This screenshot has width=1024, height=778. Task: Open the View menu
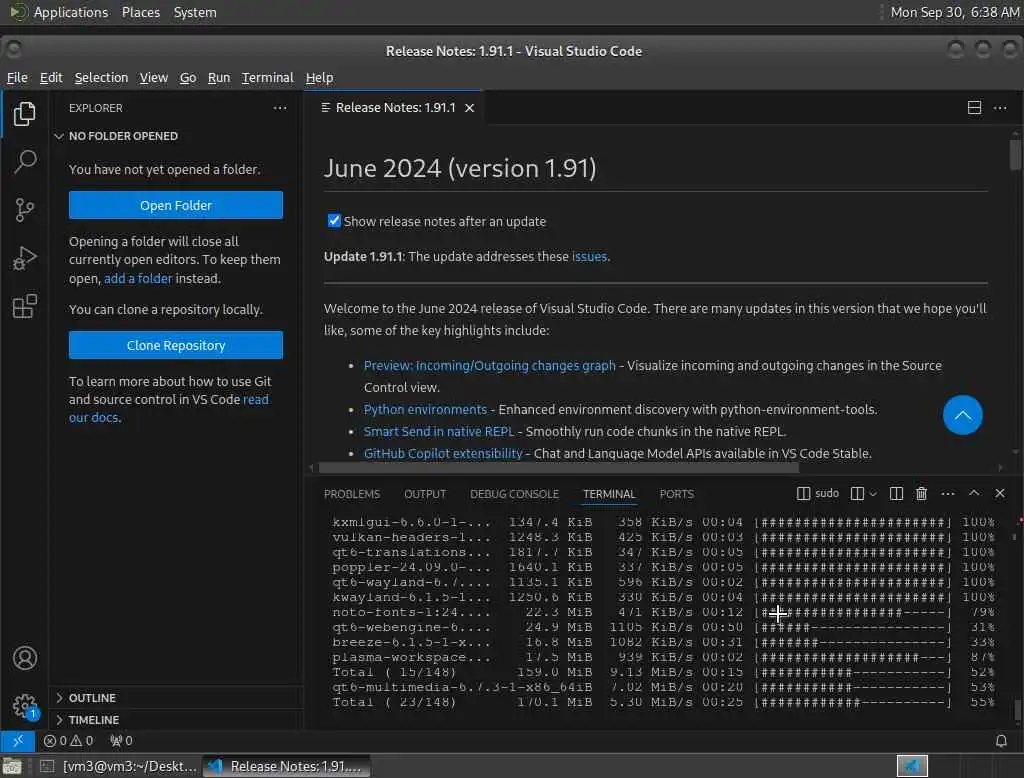153,78
